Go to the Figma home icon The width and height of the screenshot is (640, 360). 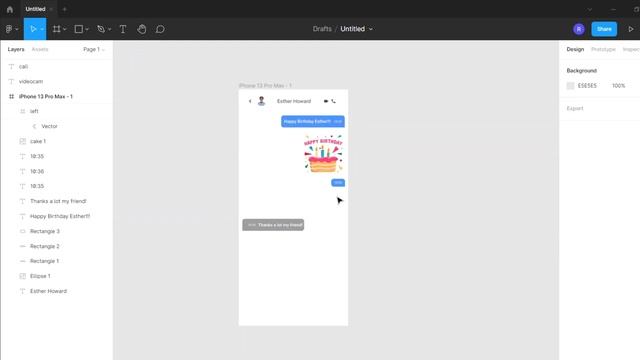click(x=10, y=9)
